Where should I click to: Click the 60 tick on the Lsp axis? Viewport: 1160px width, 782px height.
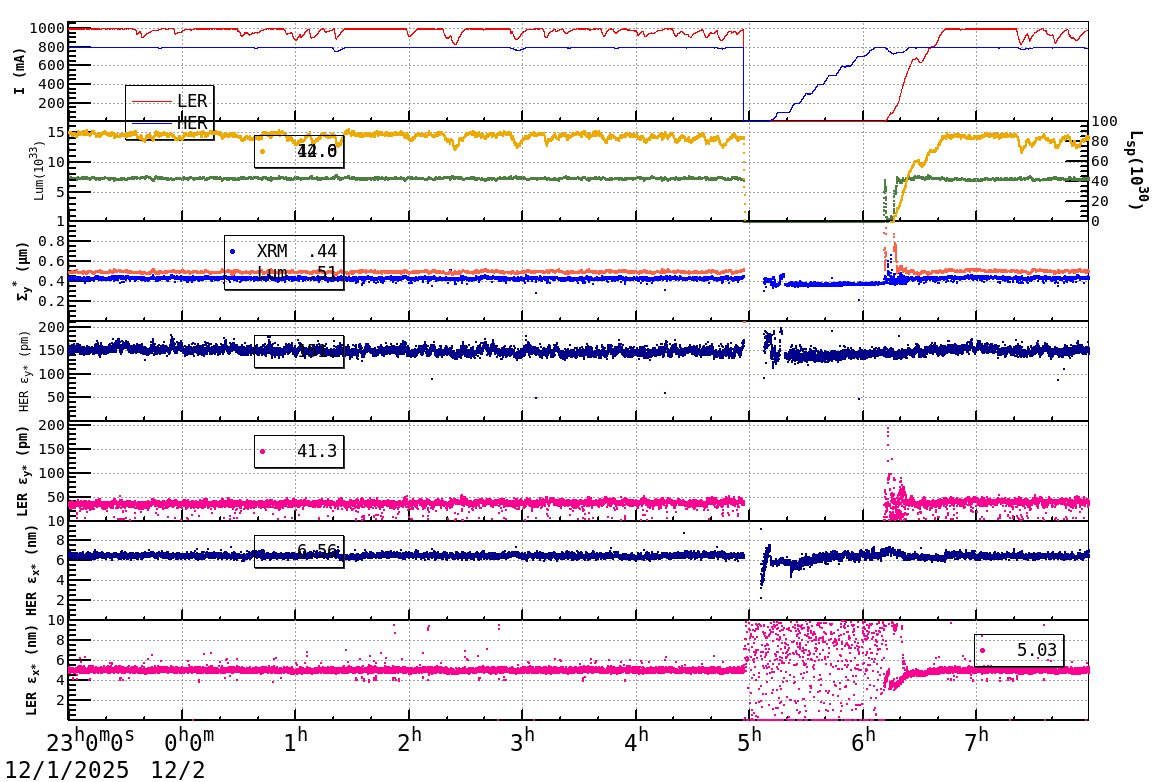click(x=1101, y=161)
